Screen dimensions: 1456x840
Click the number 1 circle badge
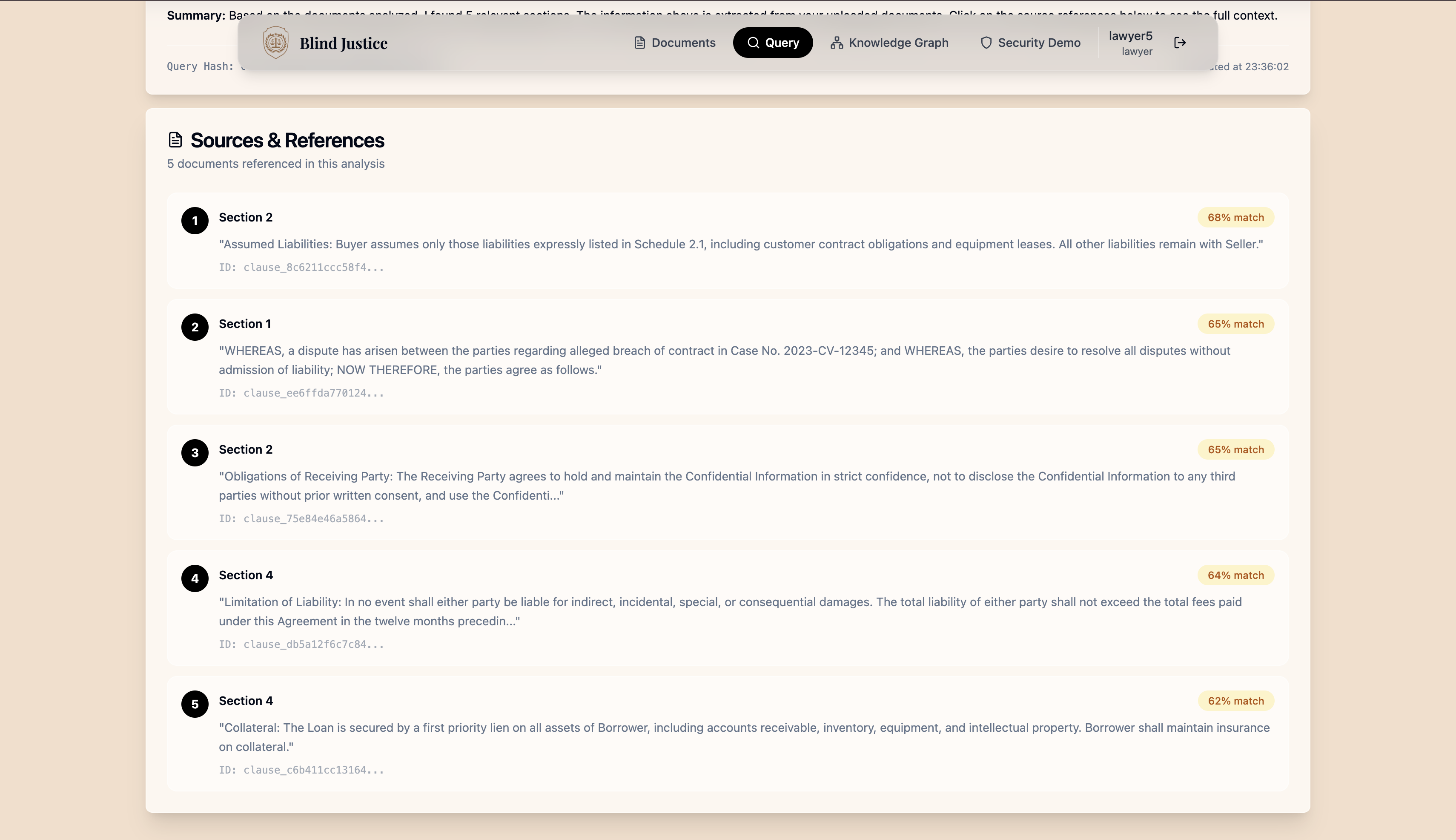pyautogui.click(x=195, y=220)
